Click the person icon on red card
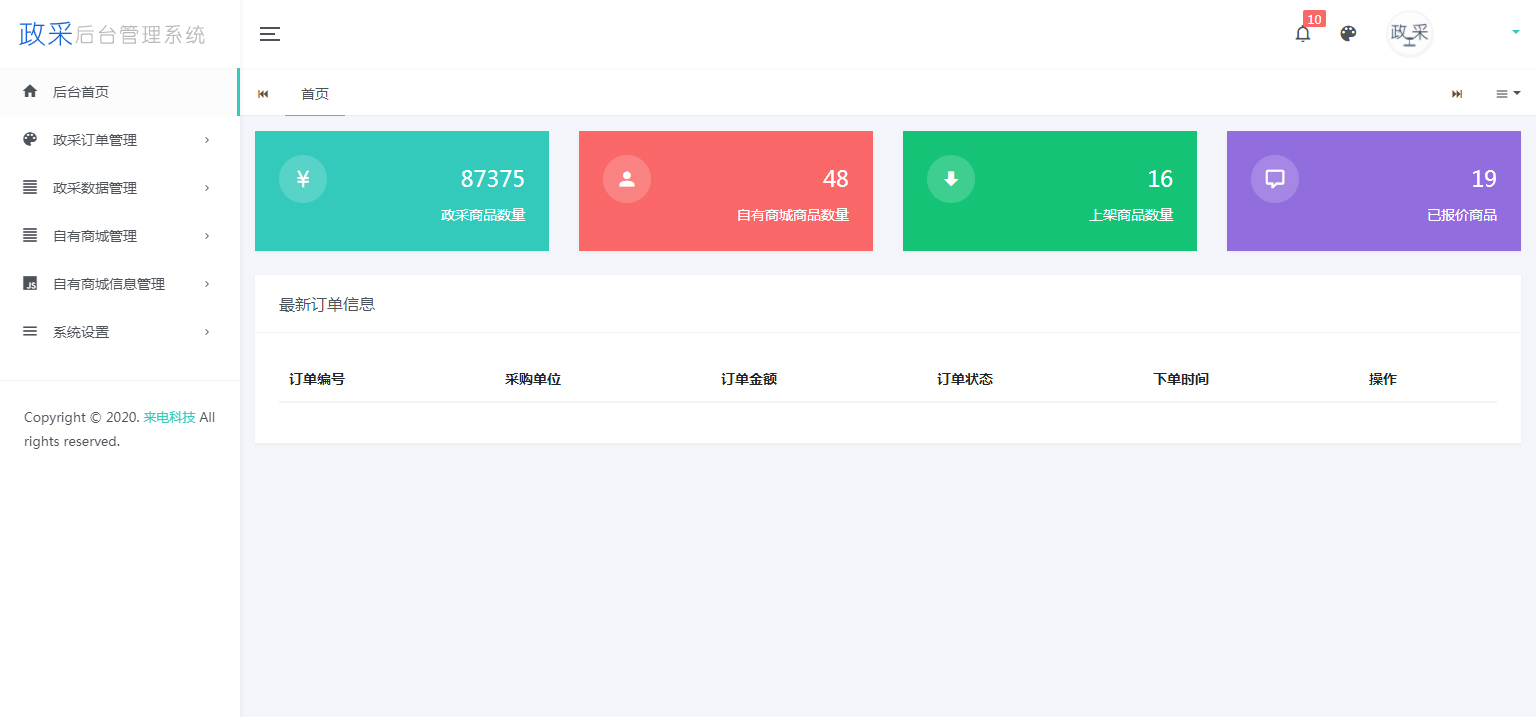 [x=627, y=179]
